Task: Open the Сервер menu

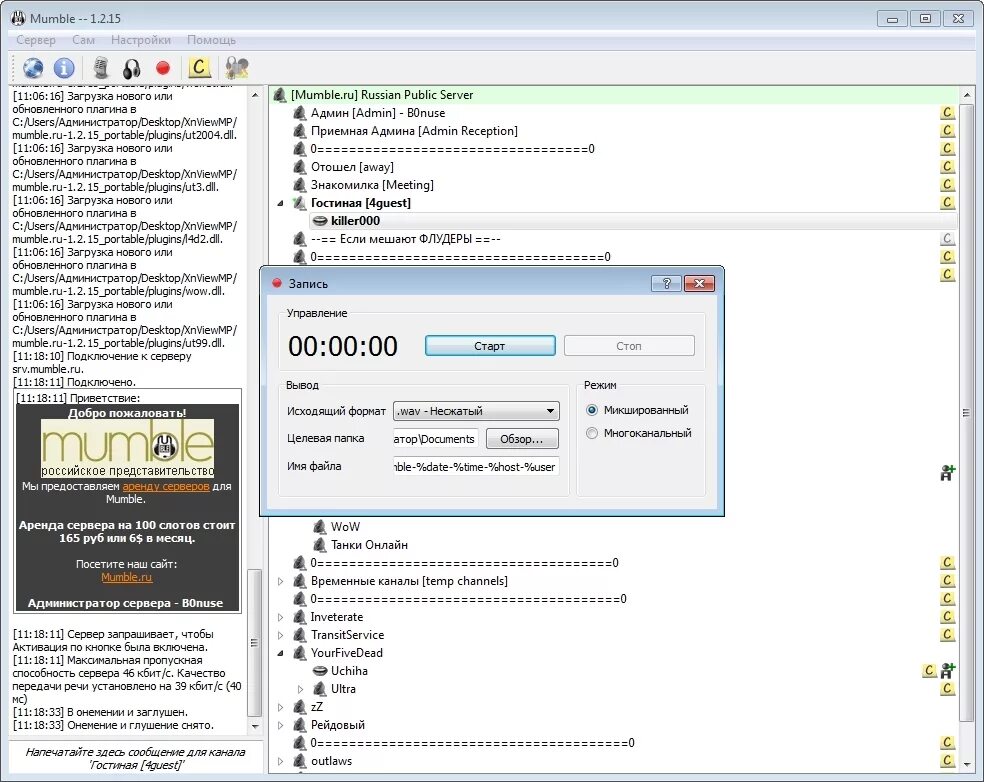Action: click(36, 40)
